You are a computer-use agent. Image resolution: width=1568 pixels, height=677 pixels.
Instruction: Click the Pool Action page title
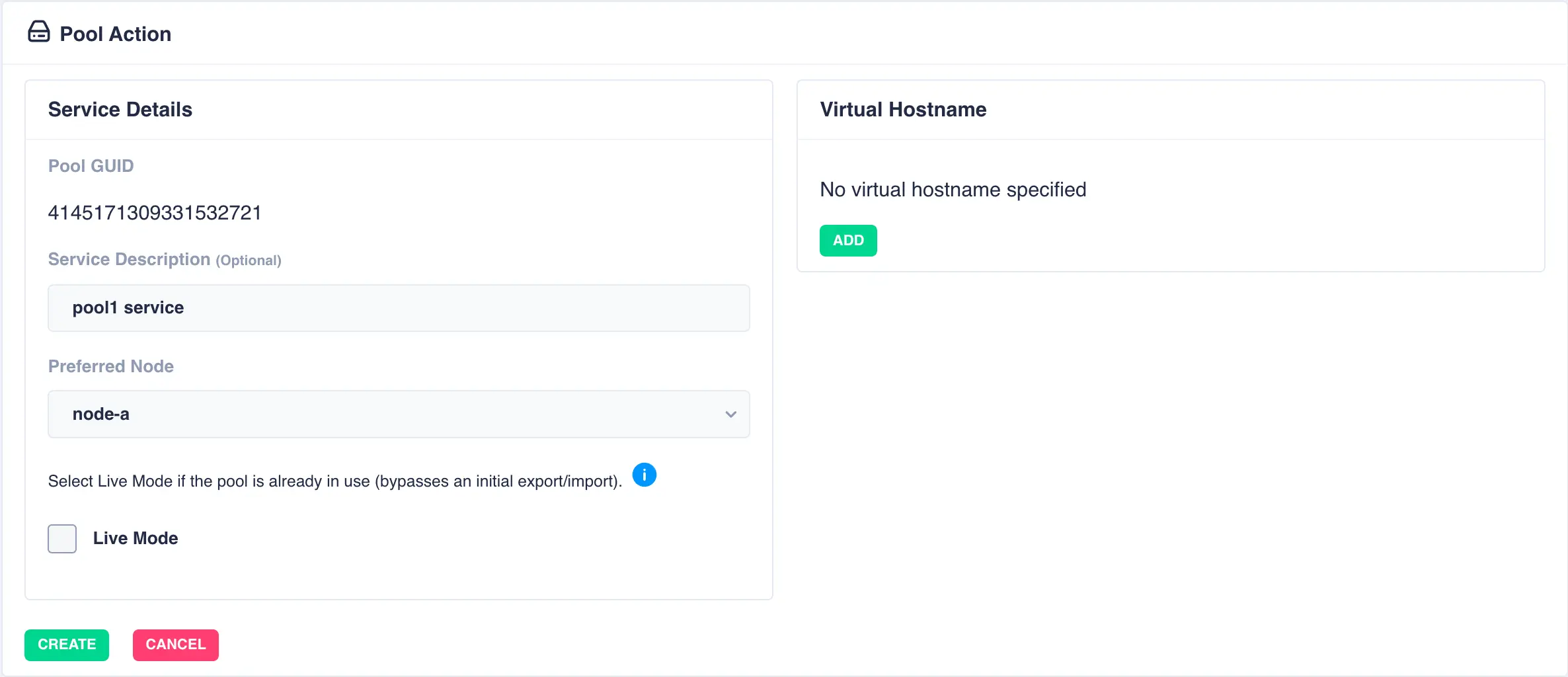115,34
